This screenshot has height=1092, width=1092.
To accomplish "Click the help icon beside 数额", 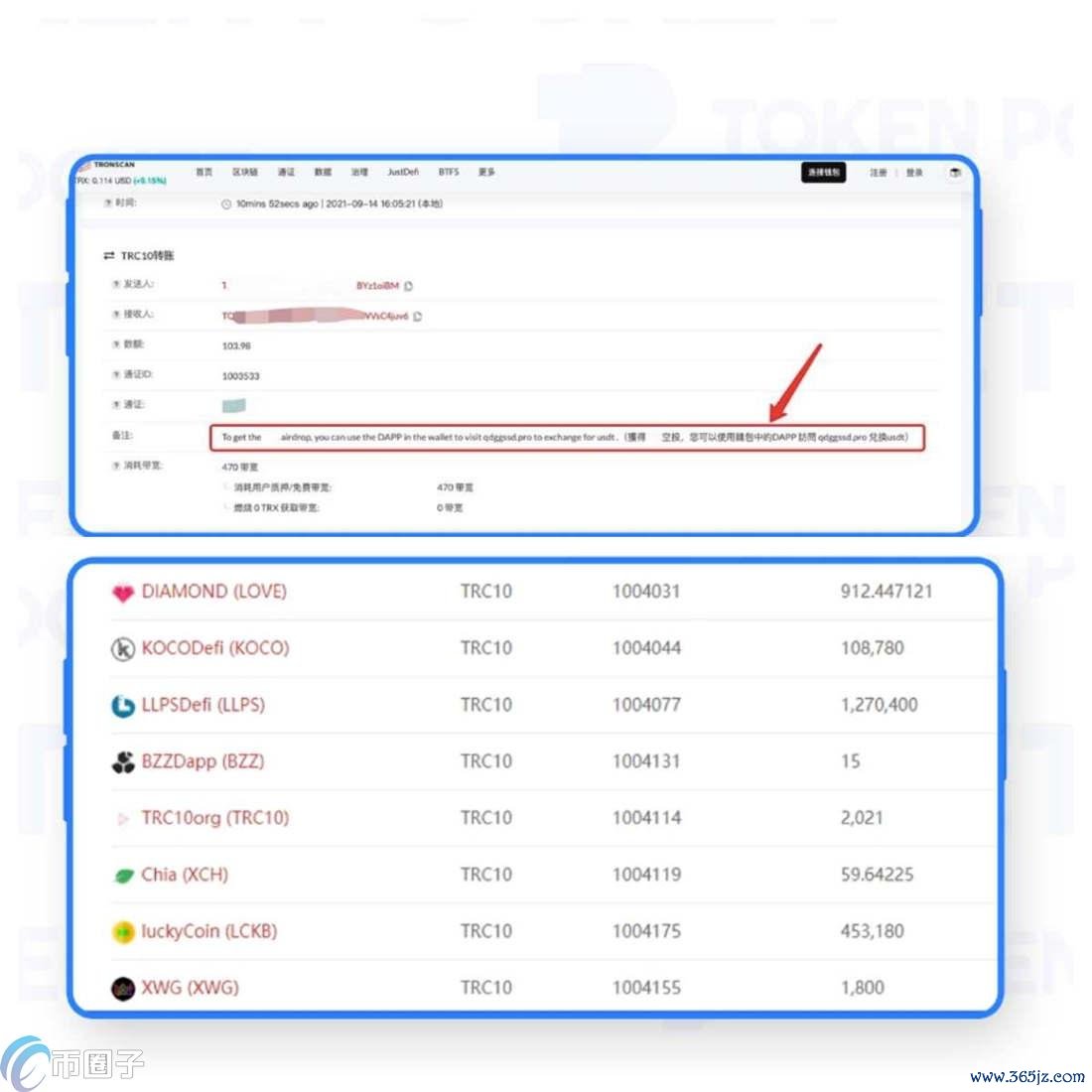I will pos(116,344).
